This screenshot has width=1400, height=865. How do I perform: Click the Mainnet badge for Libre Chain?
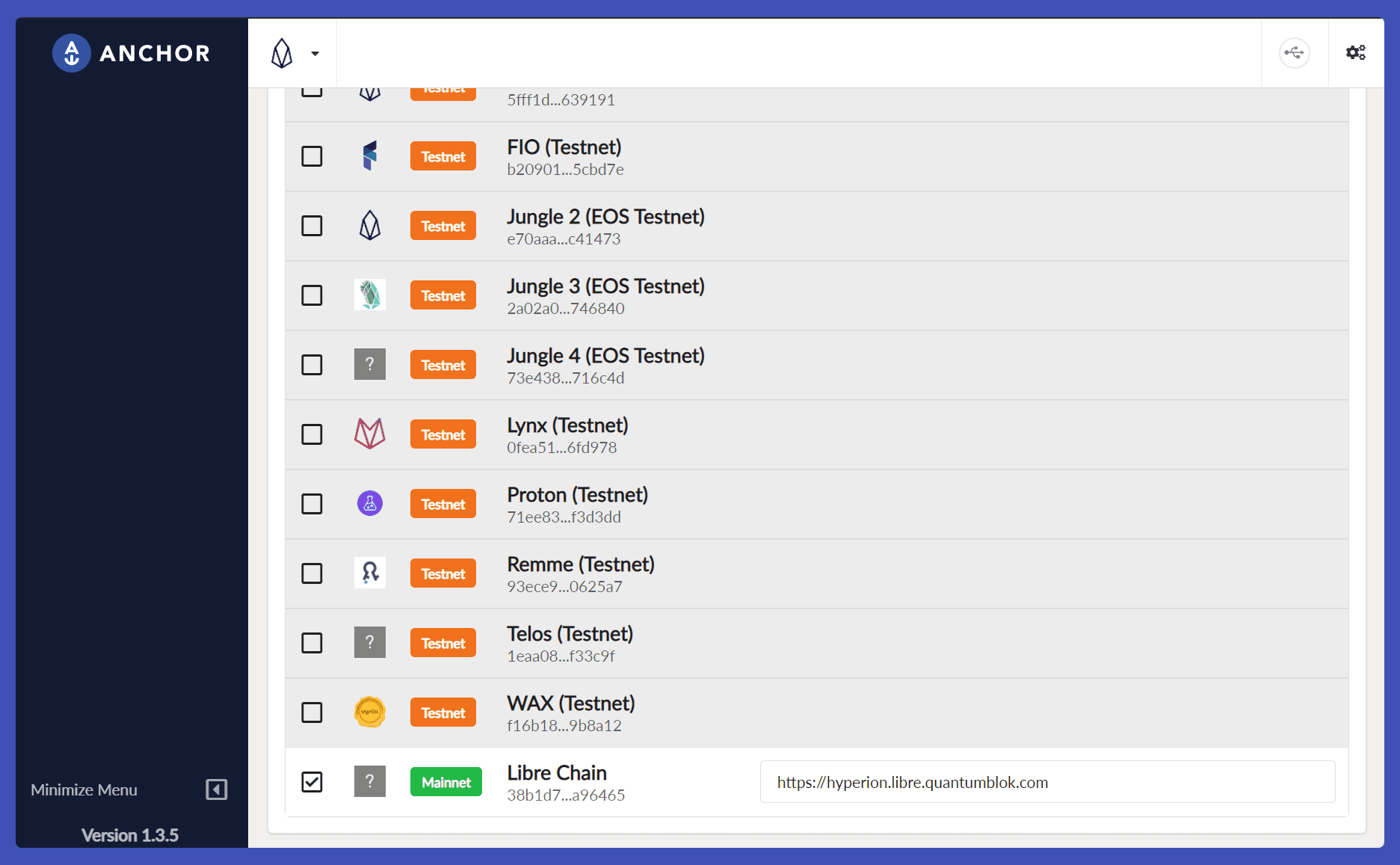[446, 782]
